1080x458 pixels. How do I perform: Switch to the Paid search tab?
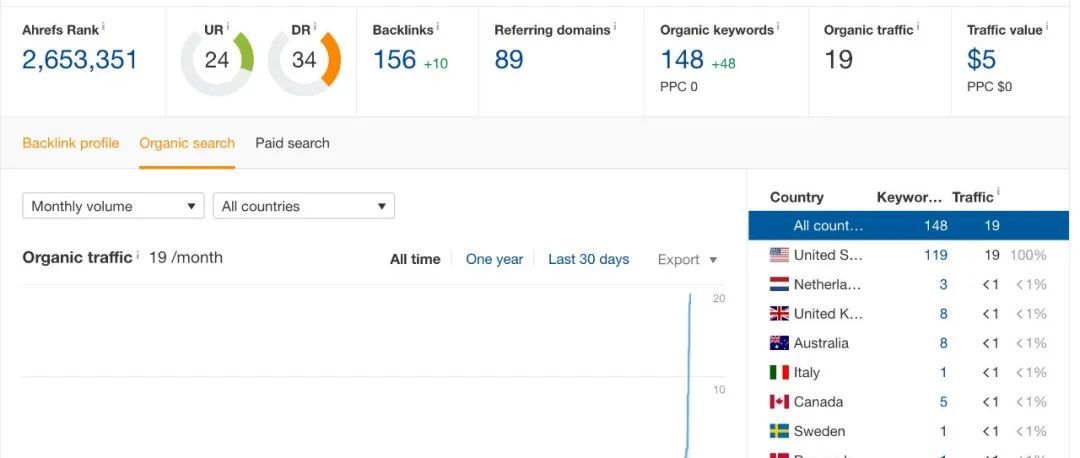pyautogui.click(x=292, y=143)
